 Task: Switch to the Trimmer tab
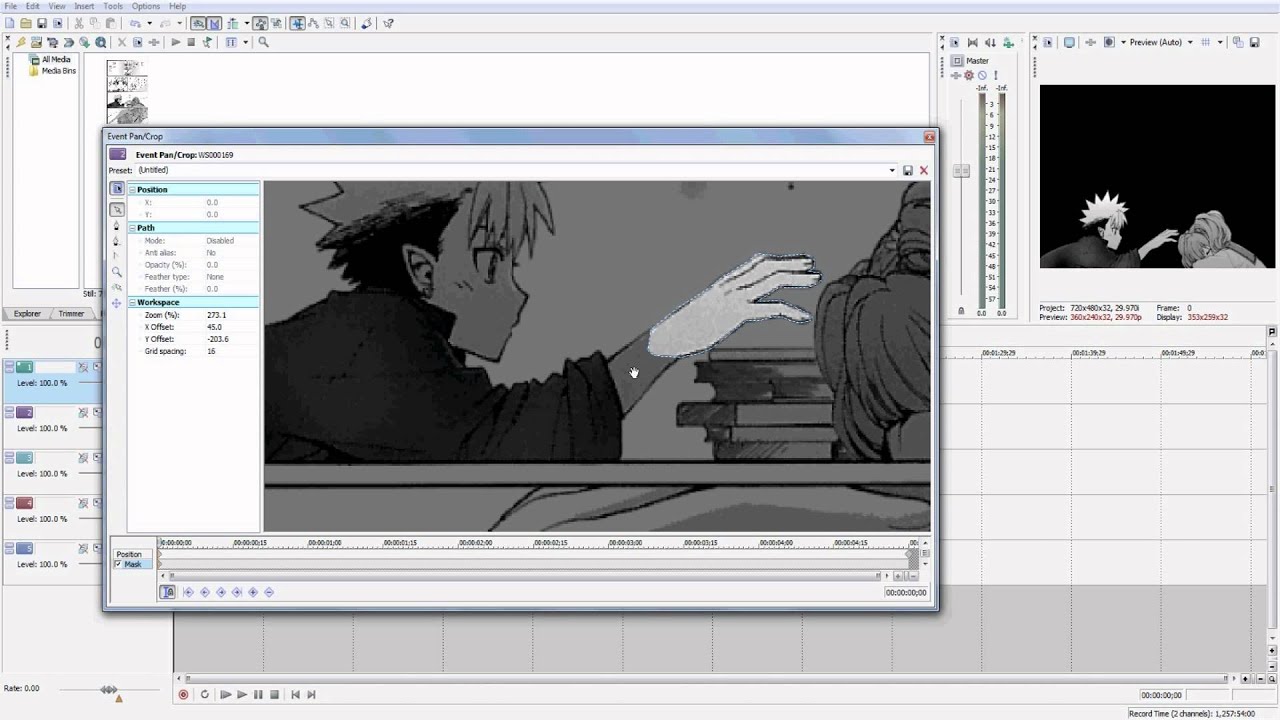click(71, 313)
